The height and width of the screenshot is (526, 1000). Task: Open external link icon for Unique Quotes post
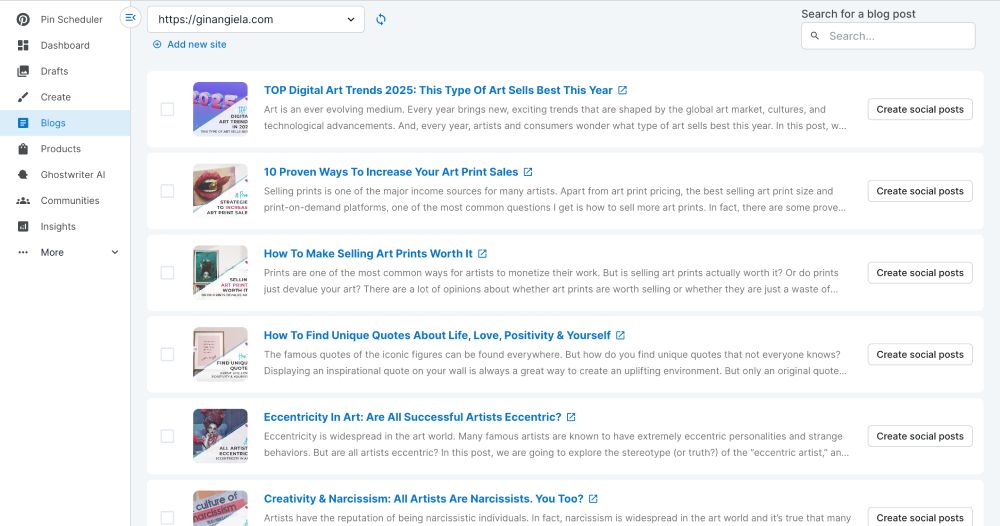[621, 335]
